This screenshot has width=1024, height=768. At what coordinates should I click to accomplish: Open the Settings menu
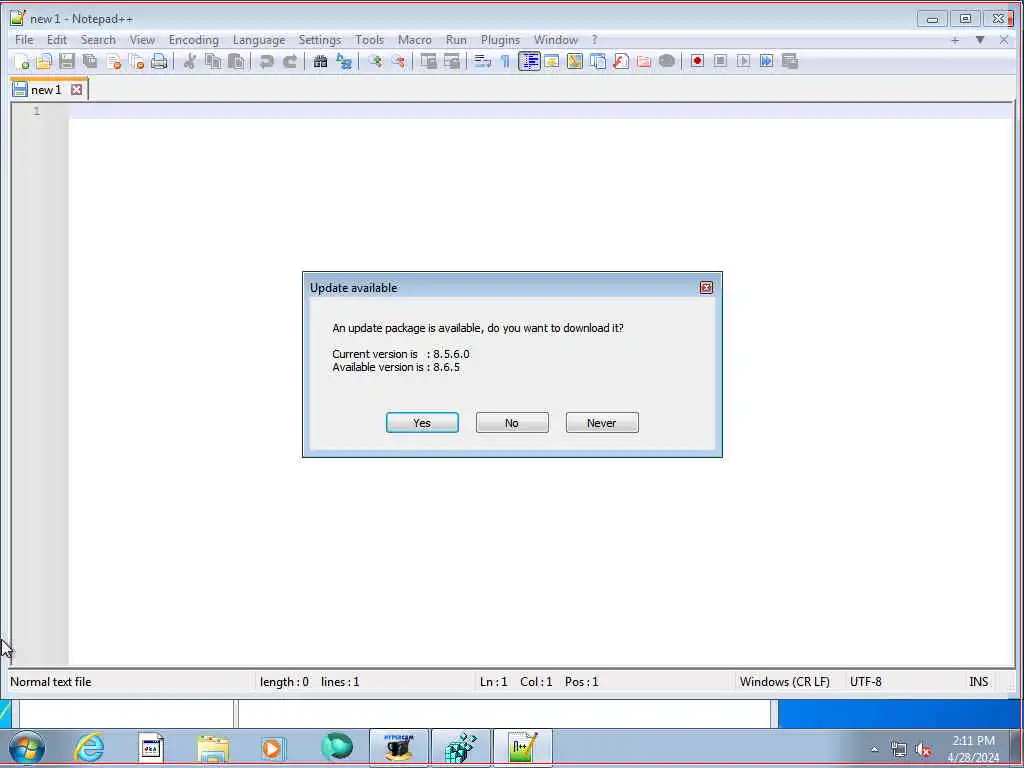coord(320,40)
